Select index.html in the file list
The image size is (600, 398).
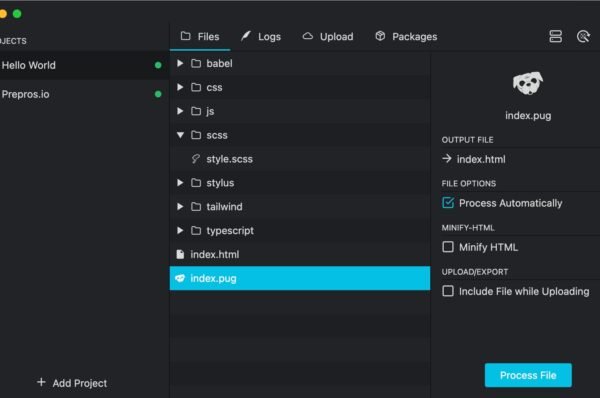pos(300,254)
